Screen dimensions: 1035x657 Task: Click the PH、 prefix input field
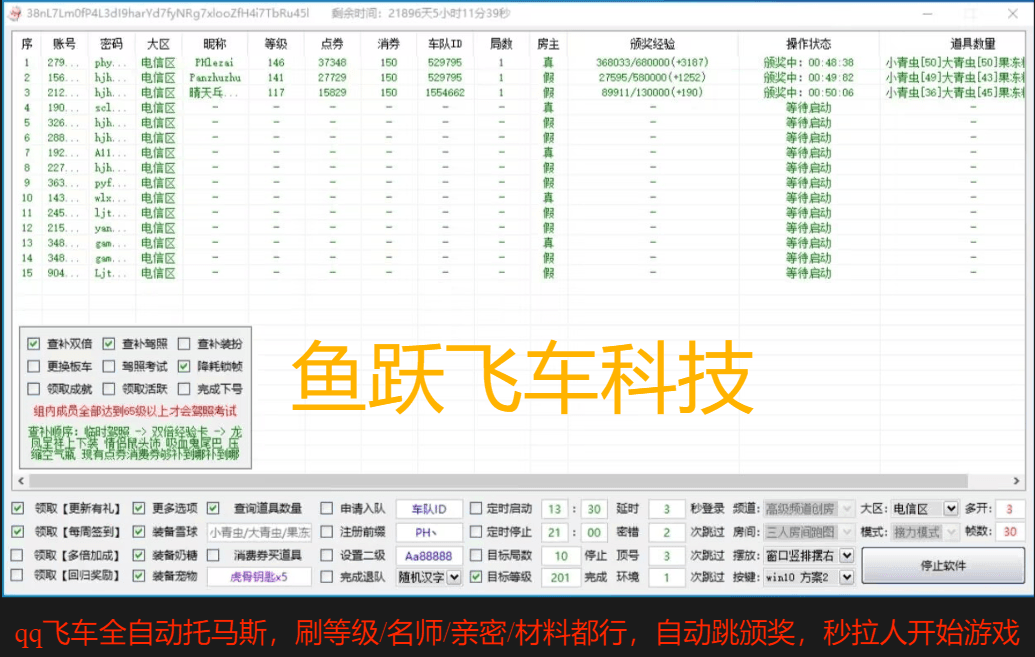pyautogui.click(x=429, y=532)
